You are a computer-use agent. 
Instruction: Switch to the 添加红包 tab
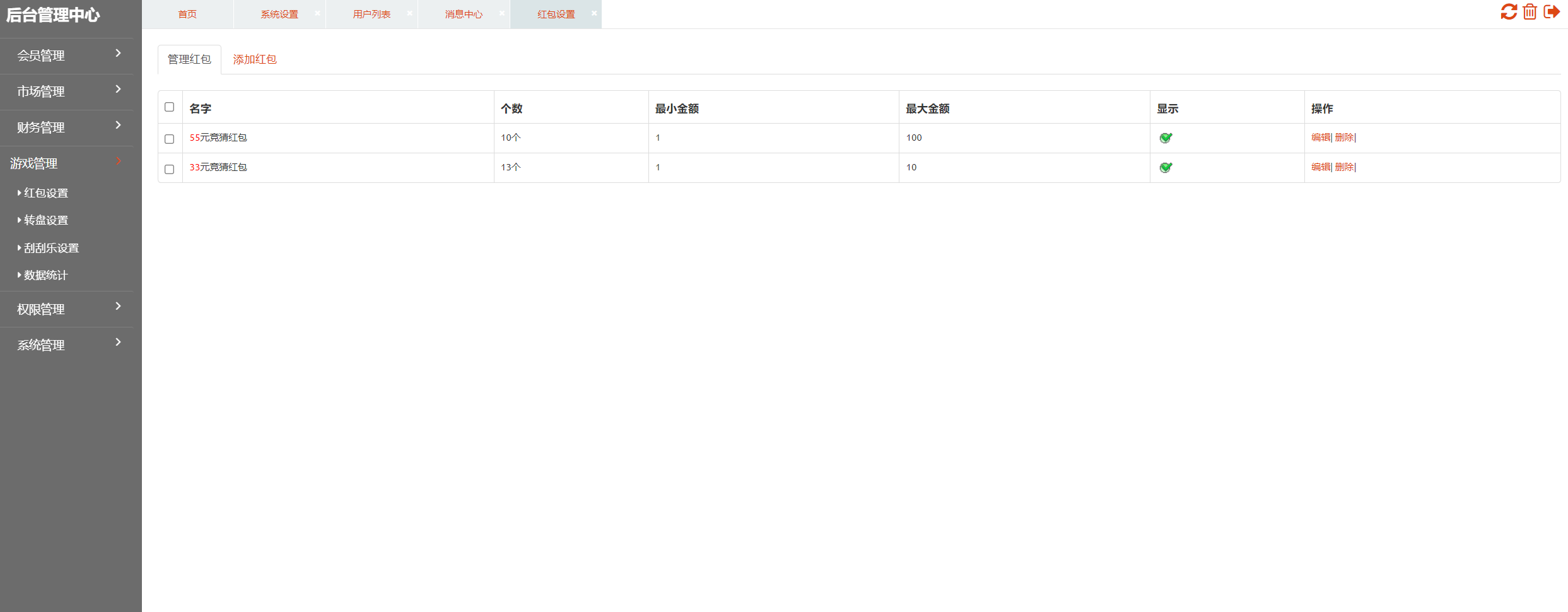(254, 59)
